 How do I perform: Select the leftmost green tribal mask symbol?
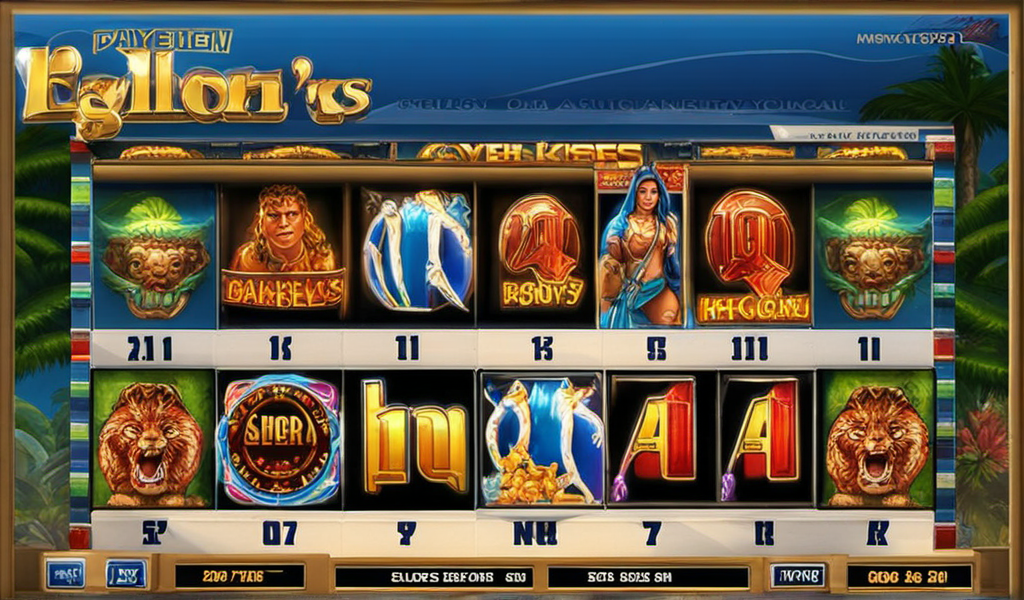pyautogui.click(x=155, y=255)
